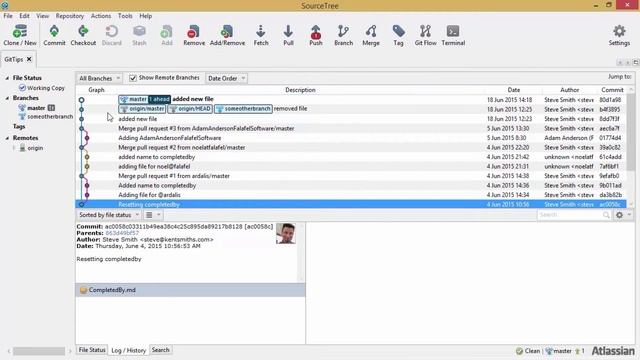640x360 pixels.
Task: Click the Add/Remove toolbar icon
Action: 227,35
